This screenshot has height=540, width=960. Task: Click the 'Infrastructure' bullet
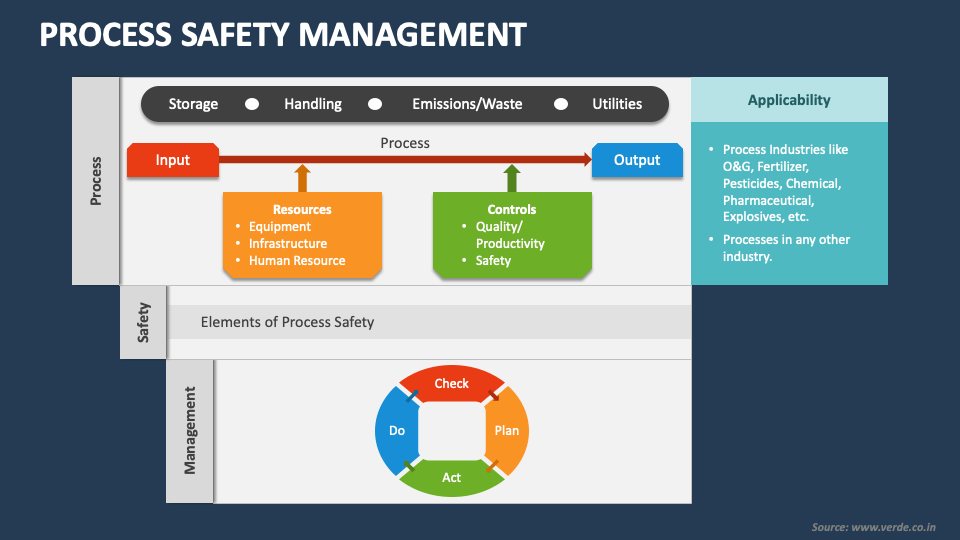tap(288, 244)
